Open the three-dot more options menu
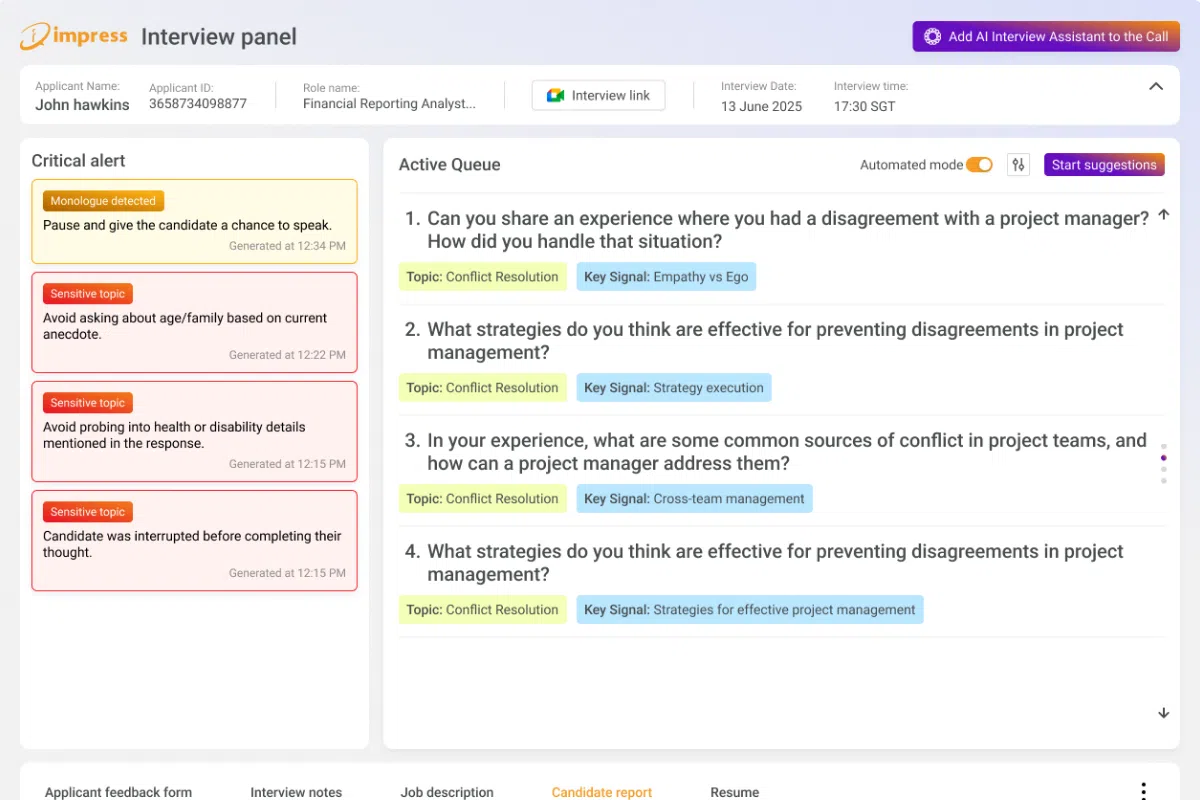Screen dimensions: 1200x800 coord(1143,791)
